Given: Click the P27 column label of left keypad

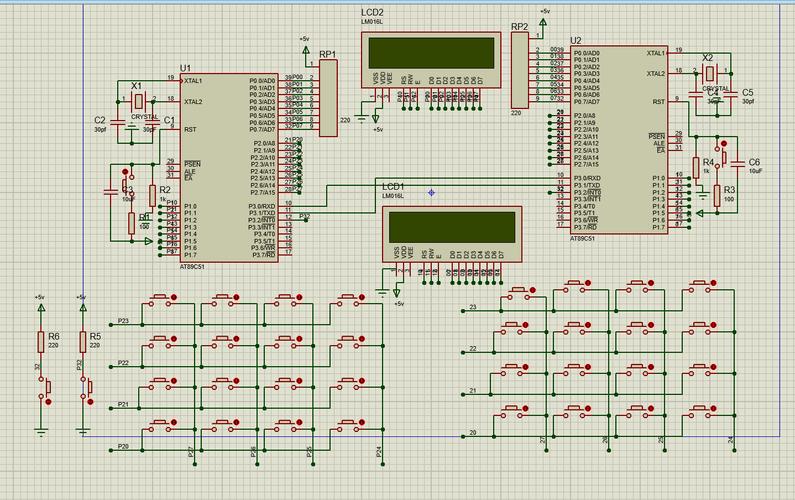Looking at the screenshot, I should click(x=191, y=452).
